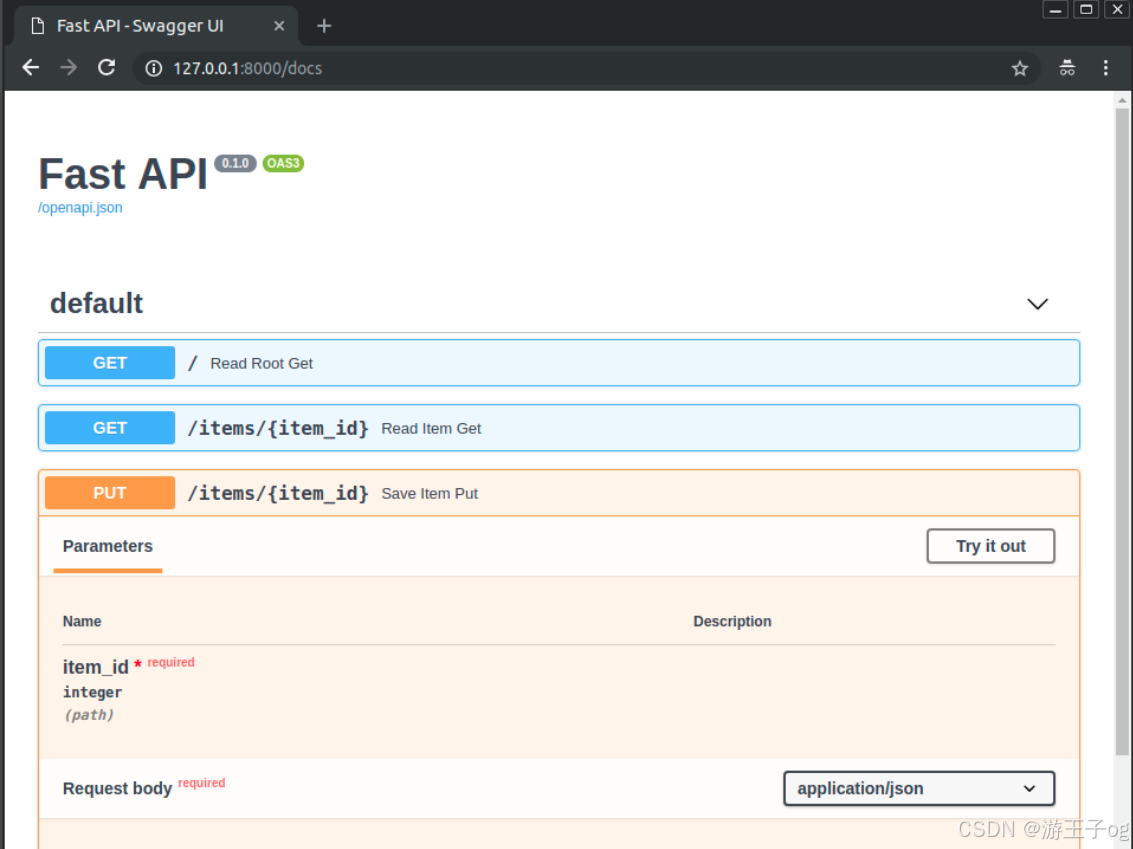Click the site information icon in address bar
The height and width of the screenshot is (849, 1133).
tap(151, 69)
